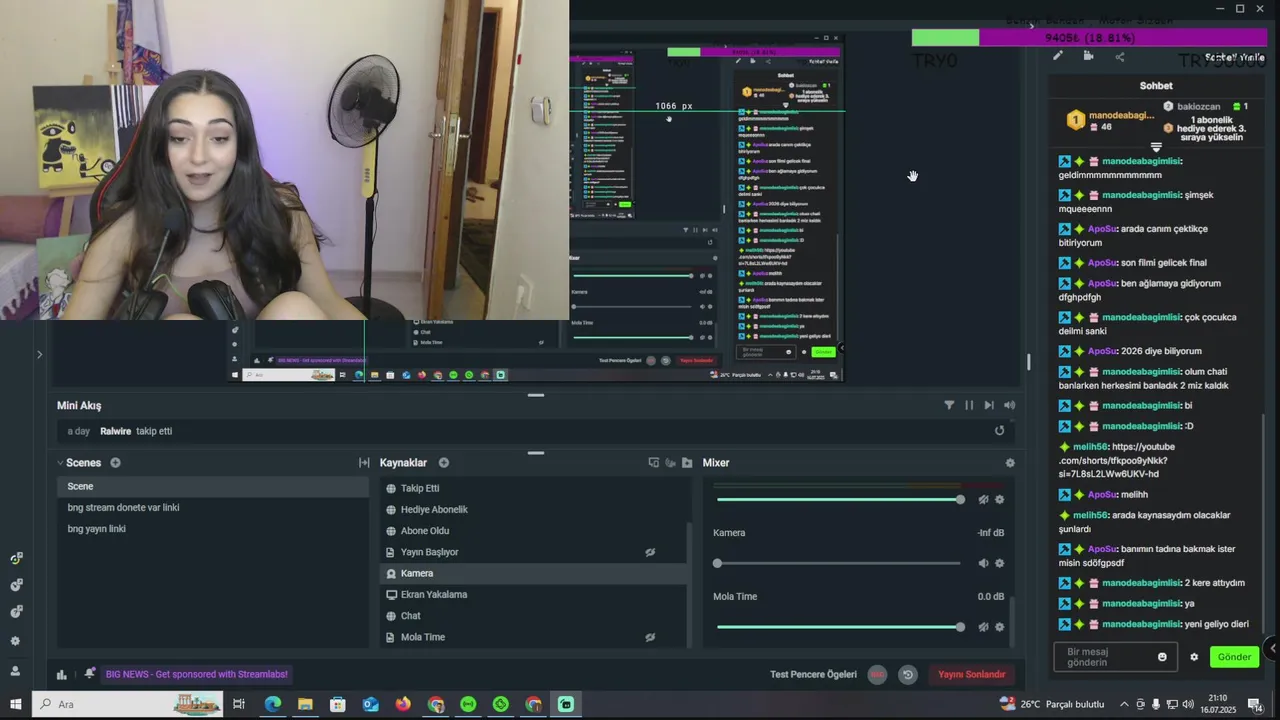Select the Kamera source

tap(533, 573)
